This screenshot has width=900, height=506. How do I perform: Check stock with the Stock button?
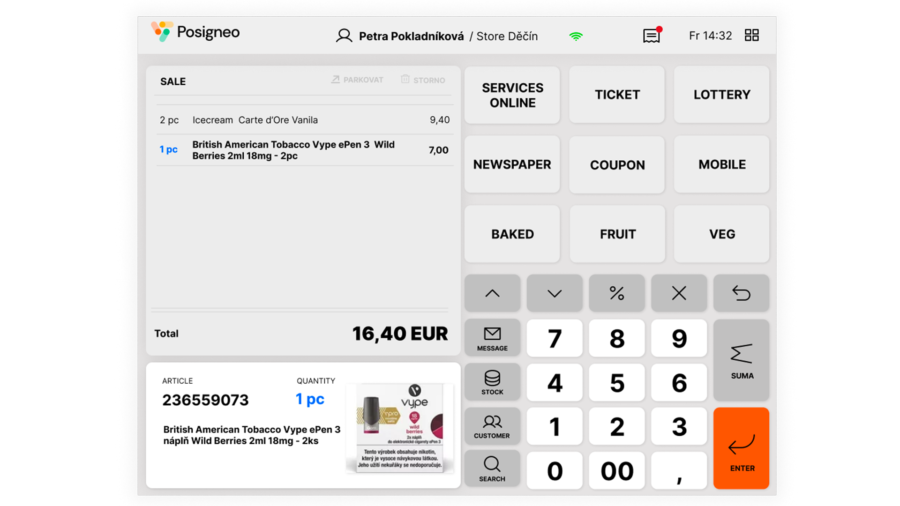[x=492, y=382]
